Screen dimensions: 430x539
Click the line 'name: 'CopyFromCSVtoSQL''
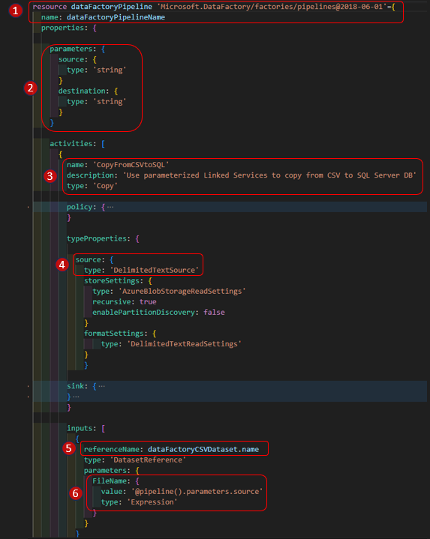(118, 165)
